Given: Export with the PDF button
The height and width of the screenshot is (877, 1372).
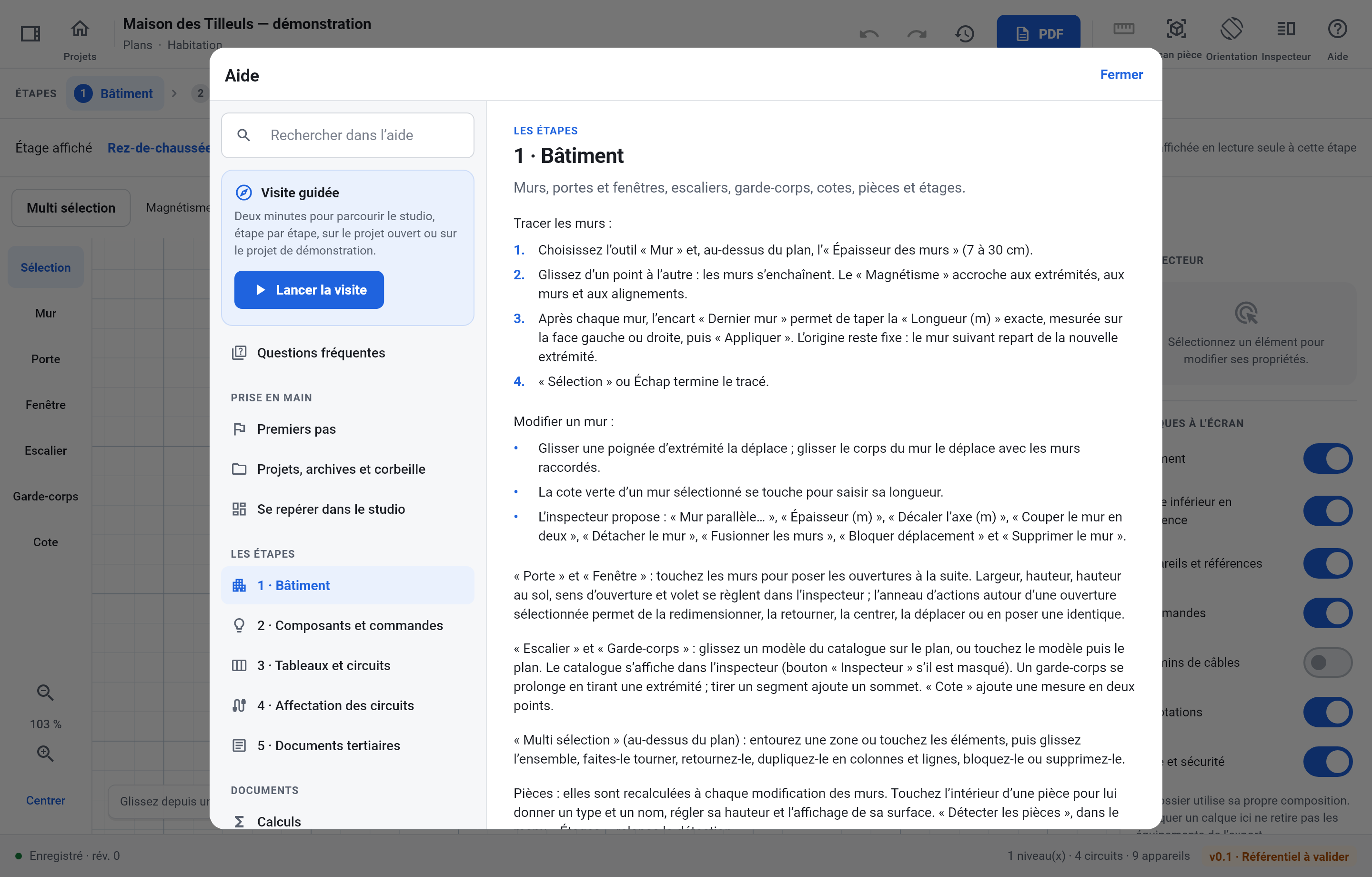Looking at the screenshot, I should pos(1038,33).
